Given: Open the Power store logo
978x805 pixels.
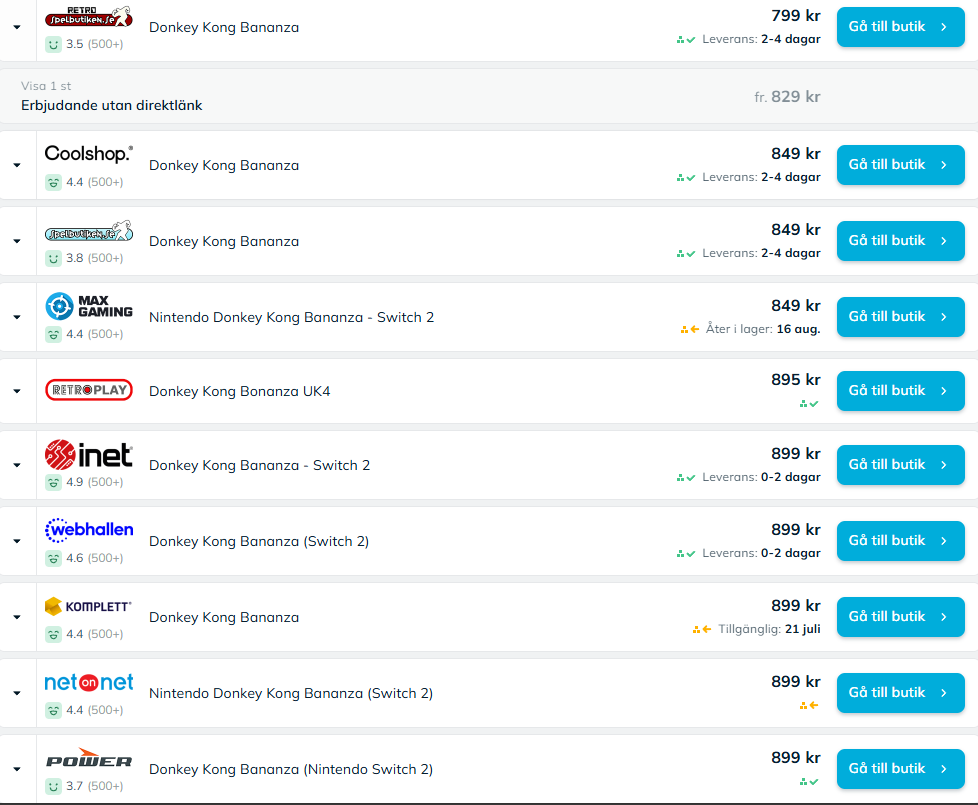Looking at the screenshot, I should [x=89, y=758].
